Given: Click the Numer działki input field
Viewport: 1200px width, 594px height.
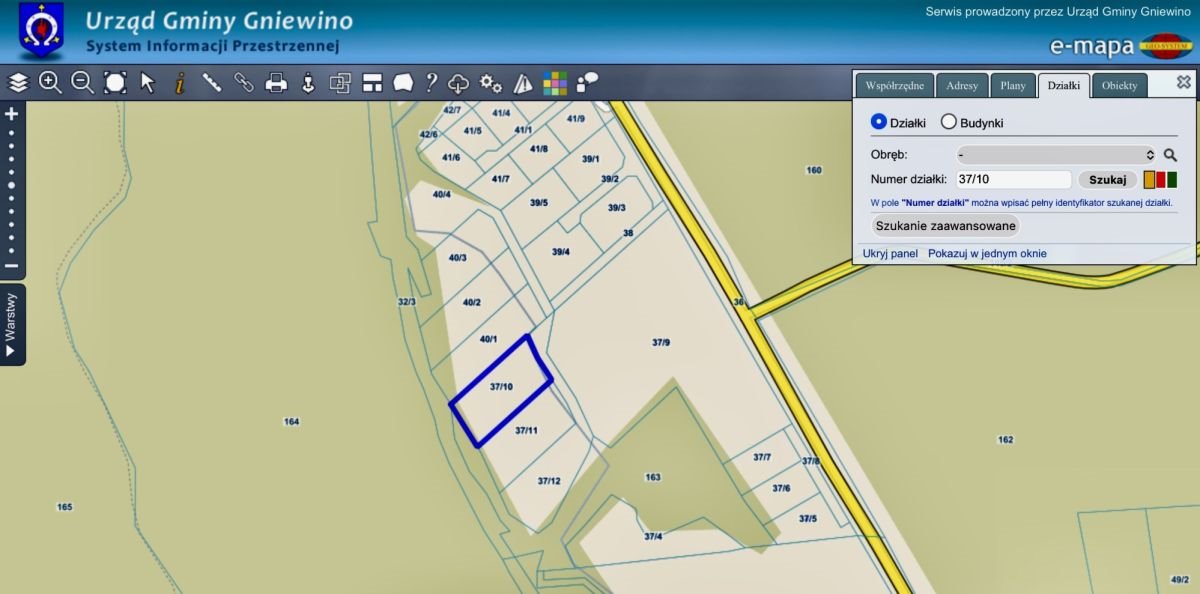Looking at the screenshot, I should tap(1012, 180).
